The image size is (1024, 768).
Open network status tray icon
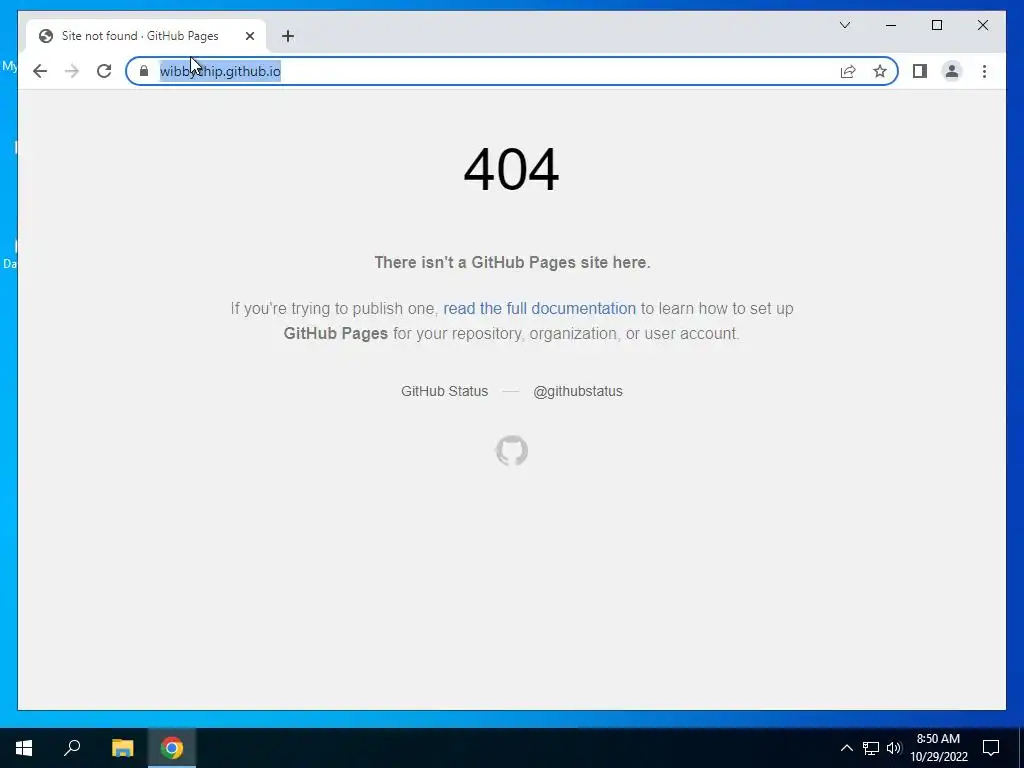tap(871, 748)
